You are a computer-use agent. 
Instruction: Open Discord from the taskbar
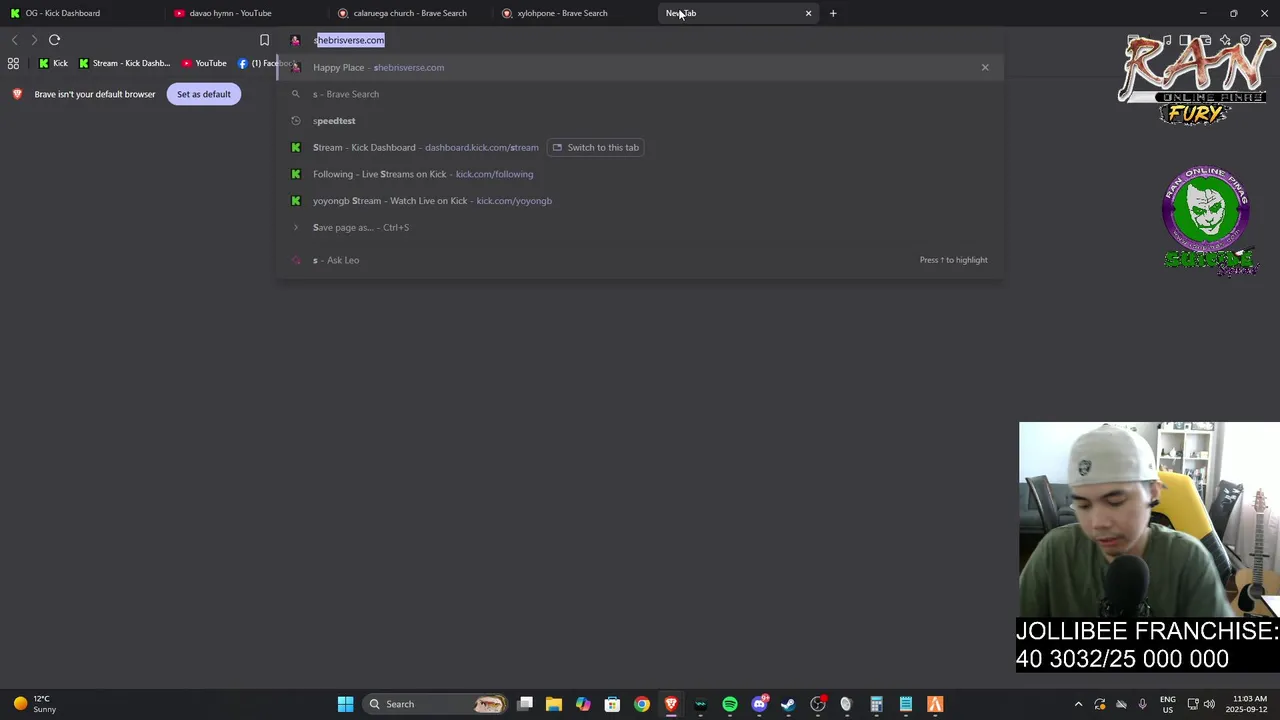click(x=759, y=704)
